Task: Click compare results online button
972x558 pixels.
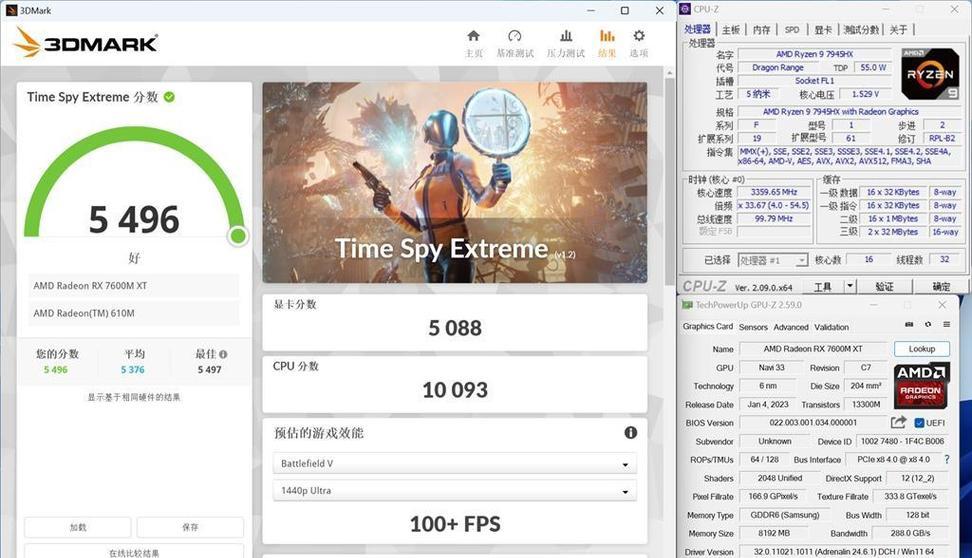Action: click(x=134, y=552)
